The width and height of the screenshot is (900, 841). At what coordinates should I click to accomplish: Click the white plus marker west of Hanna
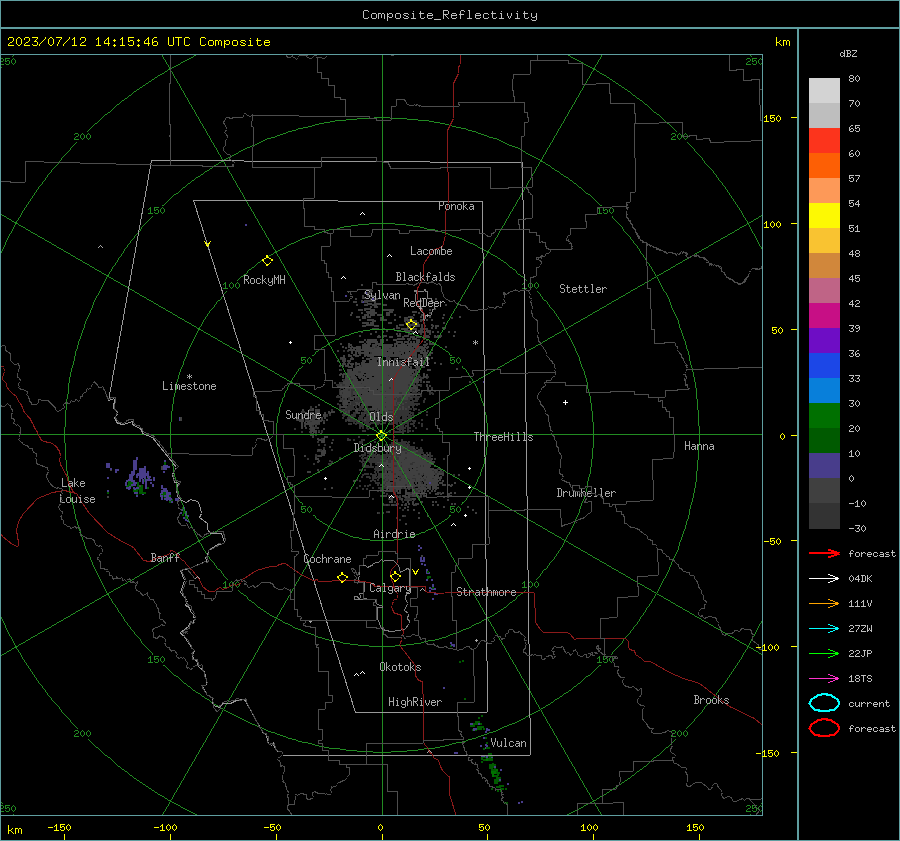point(565,402)
